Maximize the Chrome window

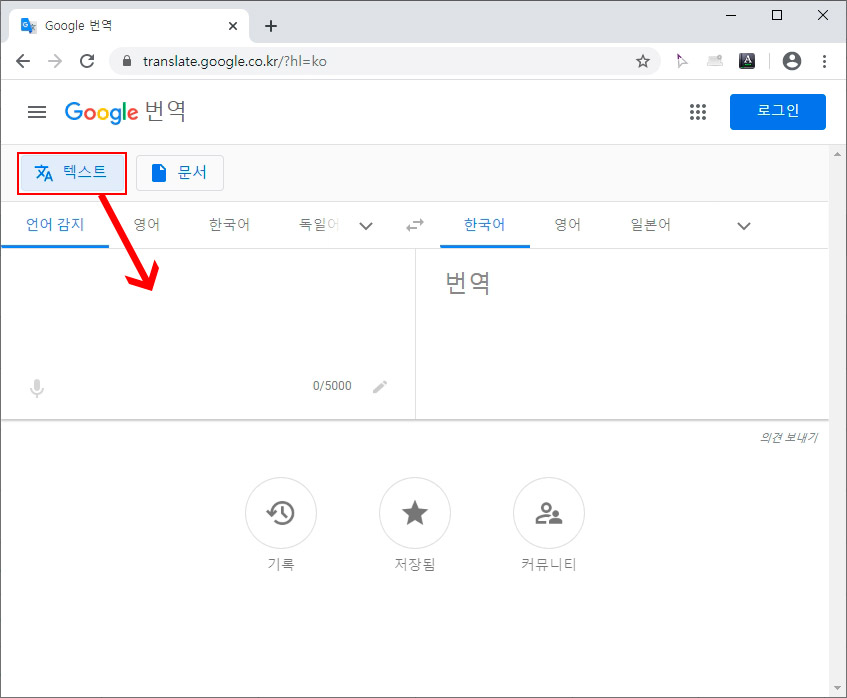click(x=777, y=15)
